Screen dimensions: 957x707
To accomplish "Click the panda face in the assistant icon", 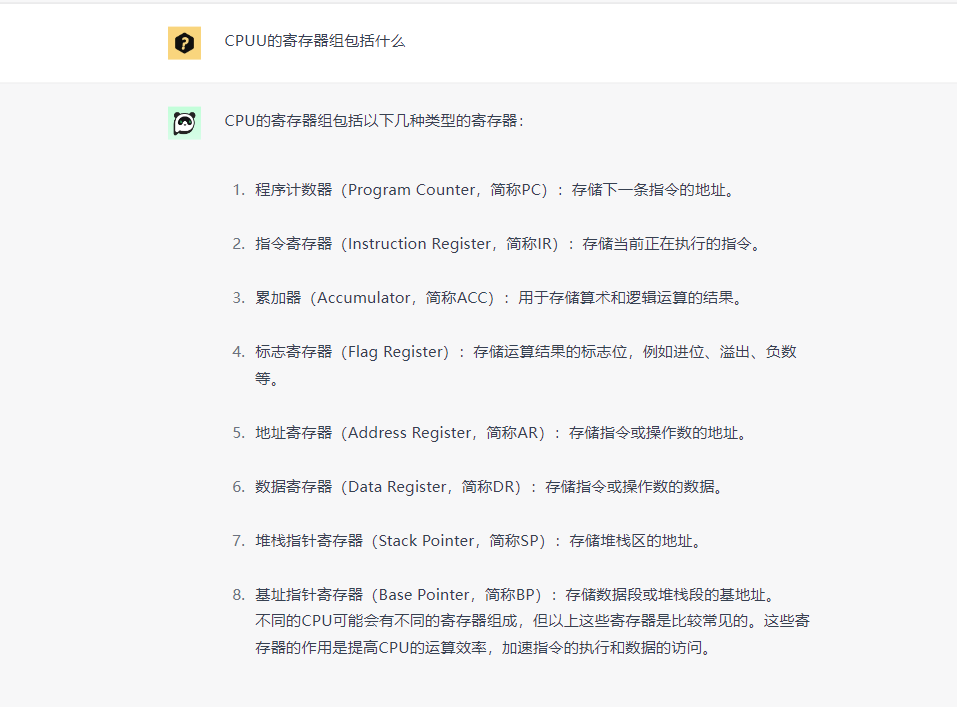I will (x=184, y=122).
